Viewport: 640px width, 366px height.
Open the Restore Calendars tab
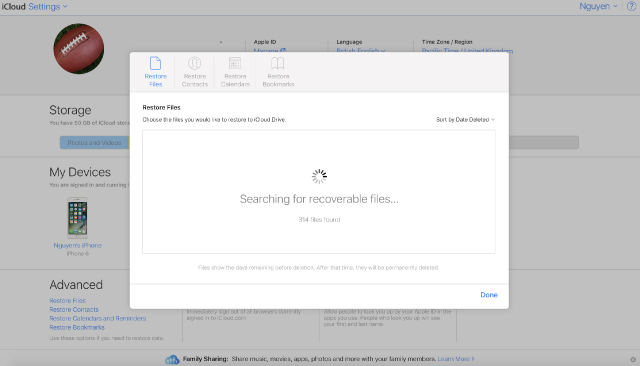tap(235, 72)
